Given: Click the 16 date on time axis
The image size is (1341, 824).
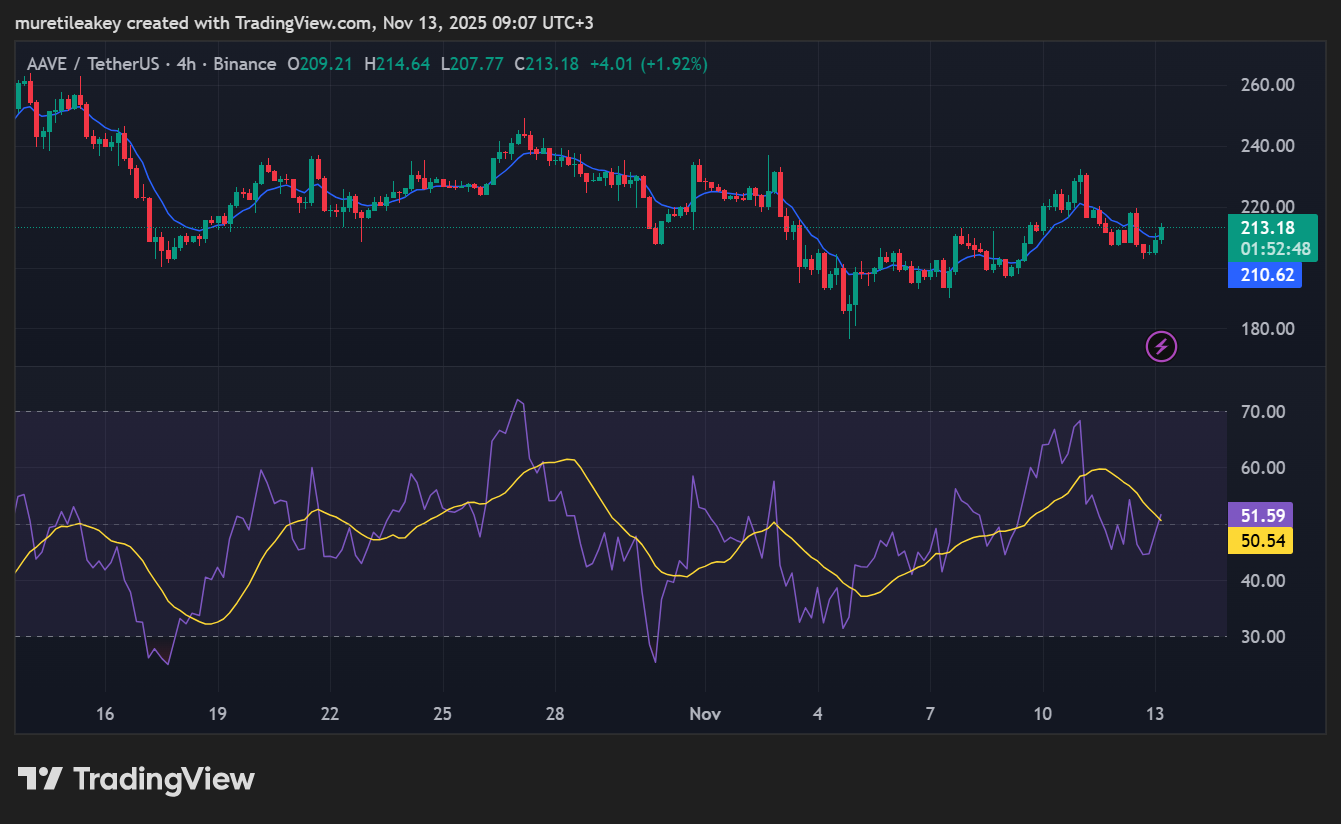Looking at the screenshot, I should coord(105,714).
